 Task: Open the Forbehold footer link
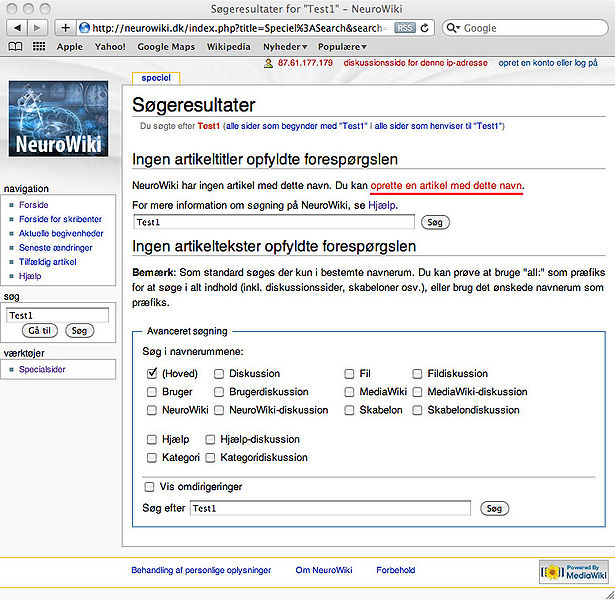(395, 570)
